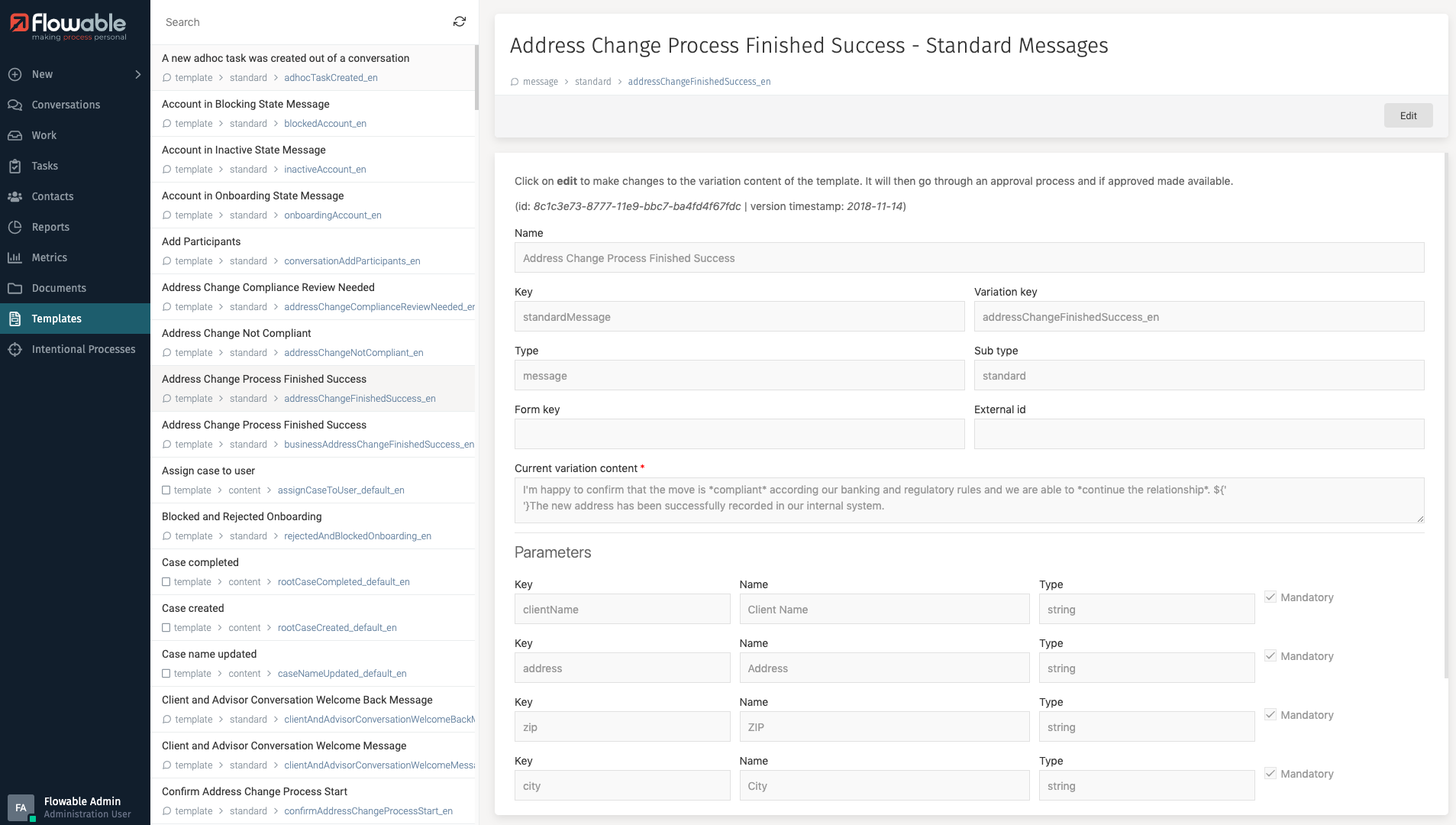Click the refresh icon beside Search

pos(459,22)
